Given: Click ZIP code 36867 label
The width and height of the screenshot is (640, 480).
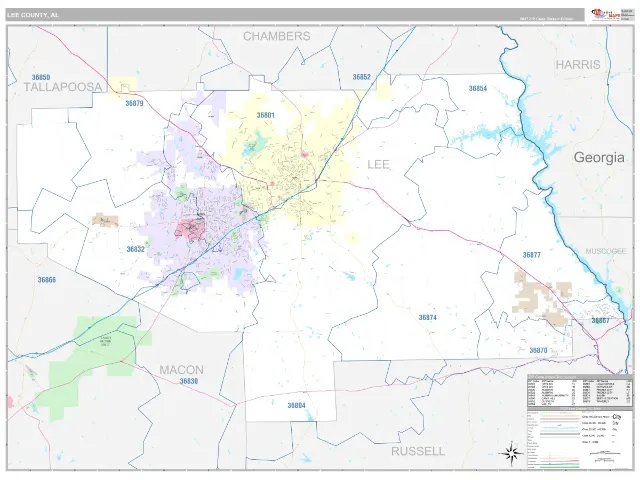Looking at the screenshot, I should (600, 320).
